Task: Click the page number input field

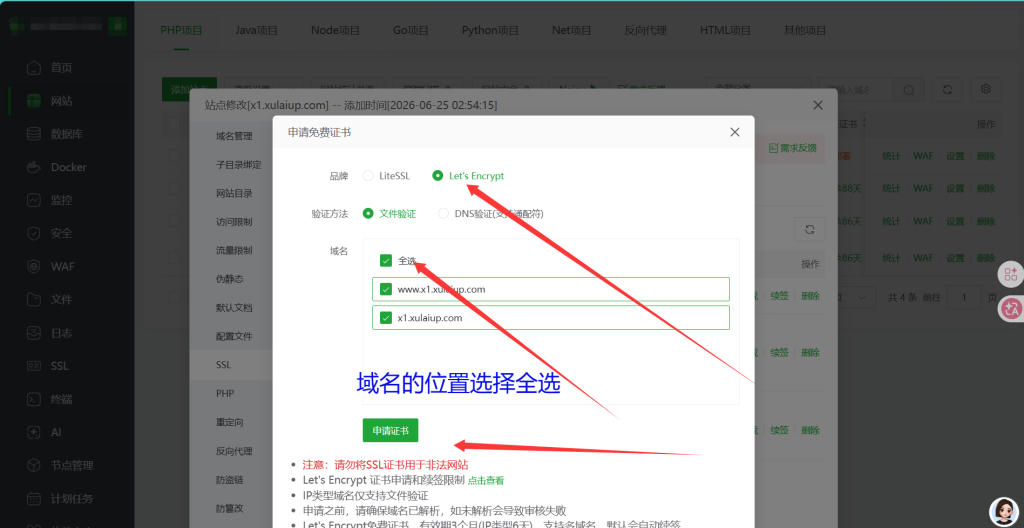Action: pyautogui.click(x=964, y=297)
